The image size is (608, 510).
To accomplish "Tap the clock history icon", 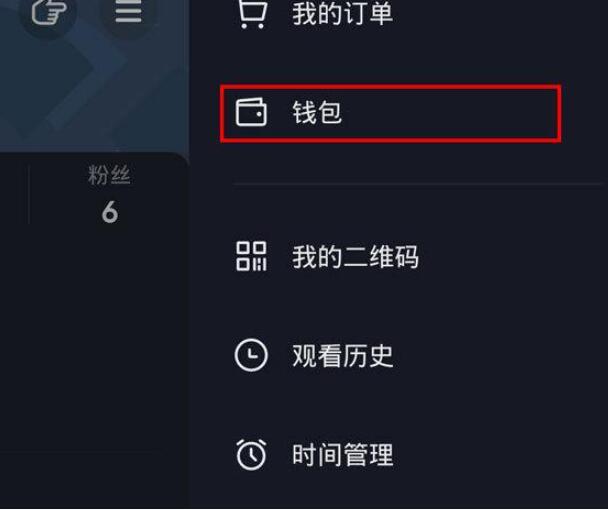I will (x=251, y=355).
